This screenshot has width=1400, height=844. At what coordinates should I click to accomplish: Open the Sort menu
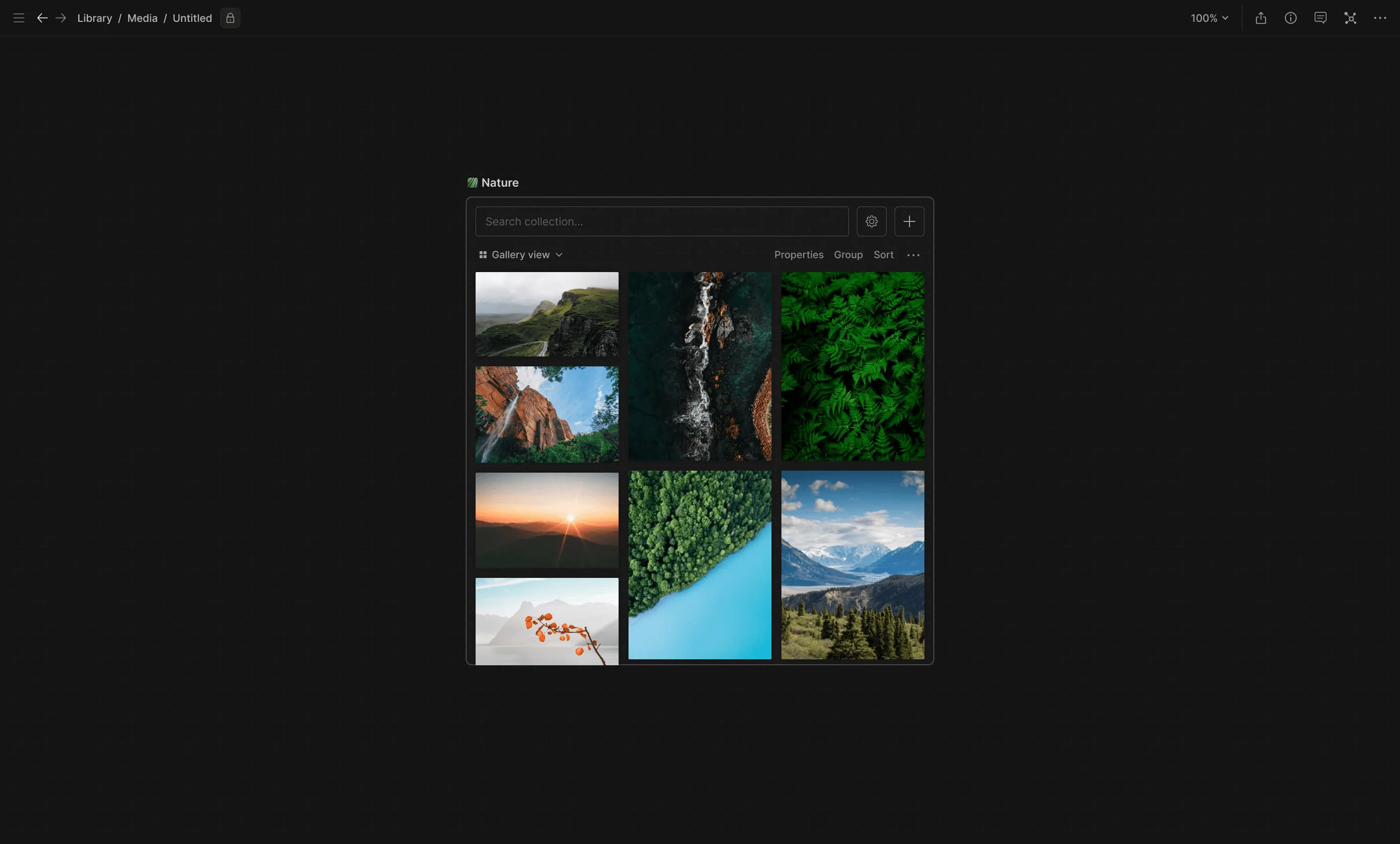coord(883,255)
